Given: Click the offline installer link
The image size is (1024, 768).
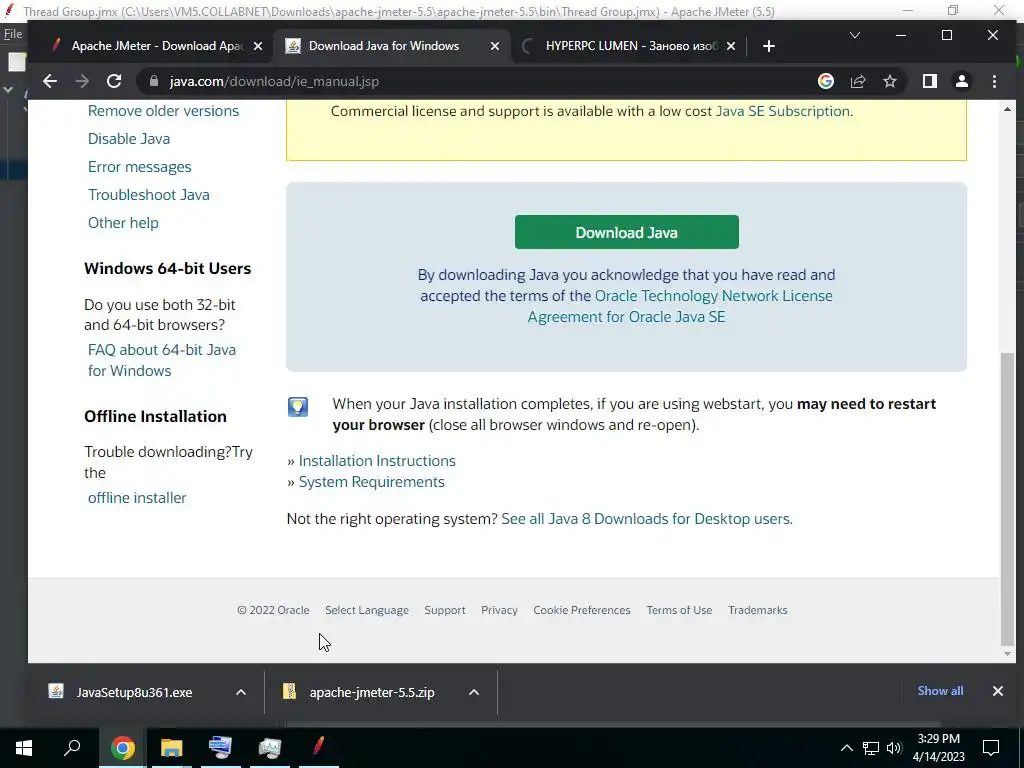Looking at the screenshot, I should coord(137,498).
